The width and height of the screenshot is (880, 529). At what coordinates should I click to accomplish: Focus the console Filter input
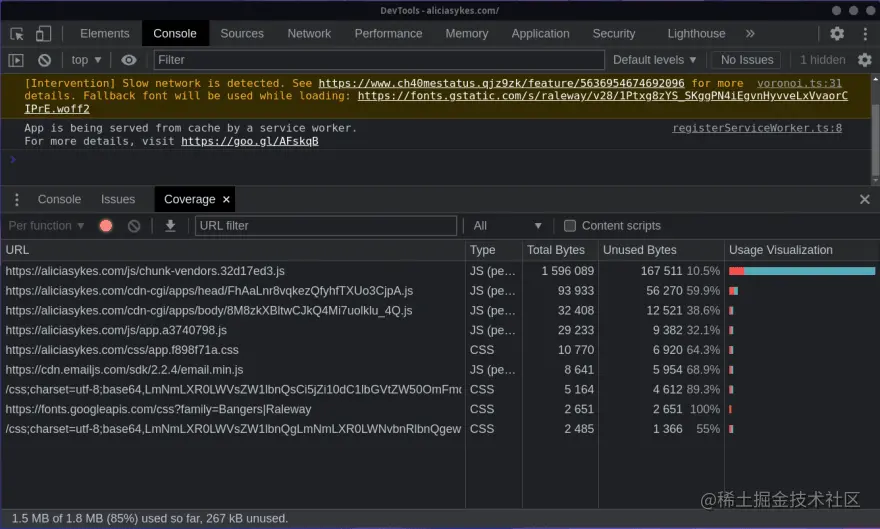379,60
